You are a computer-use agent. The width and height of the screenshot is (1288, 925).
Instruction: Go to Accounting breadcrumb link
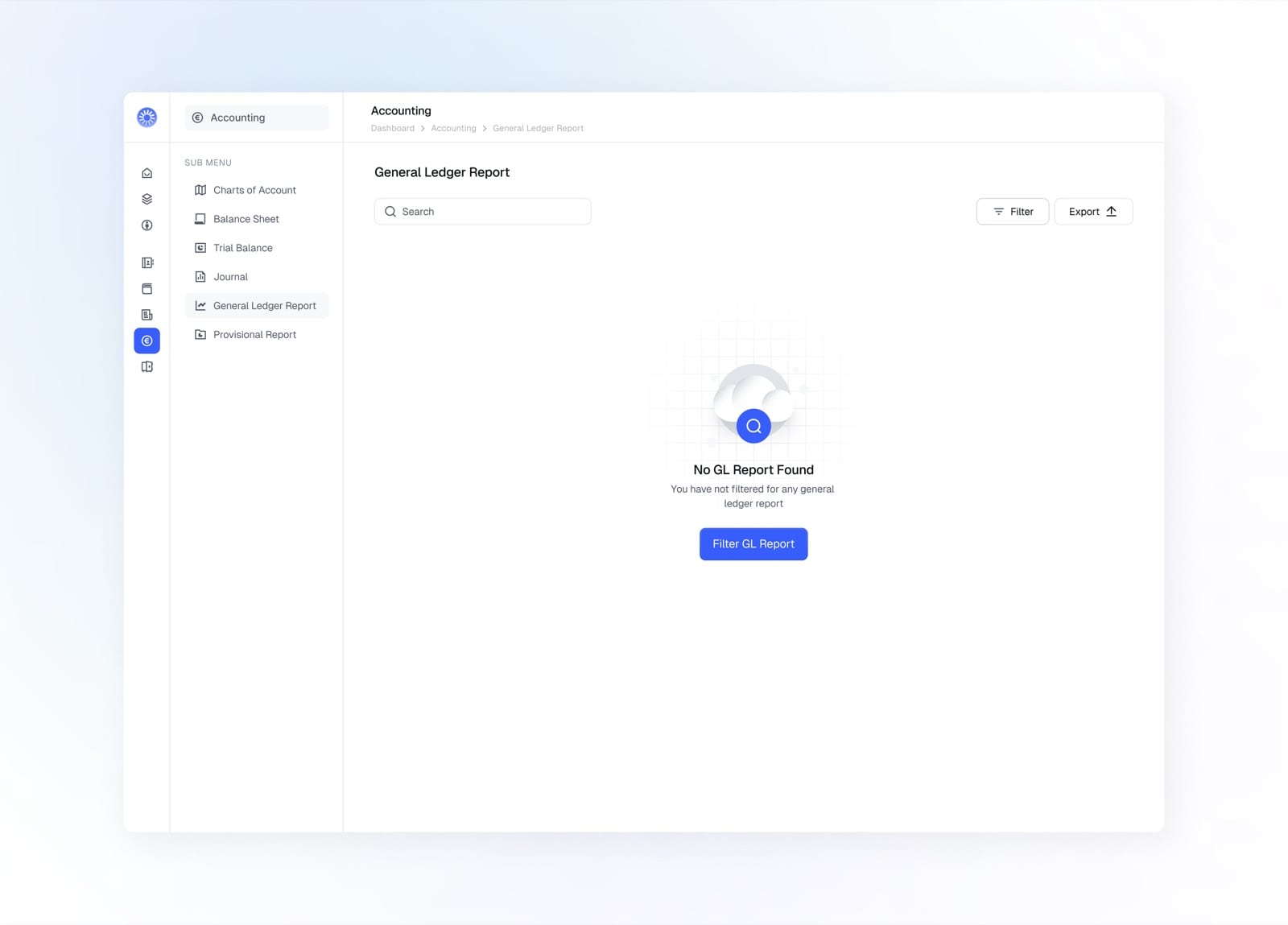(453, 128)
